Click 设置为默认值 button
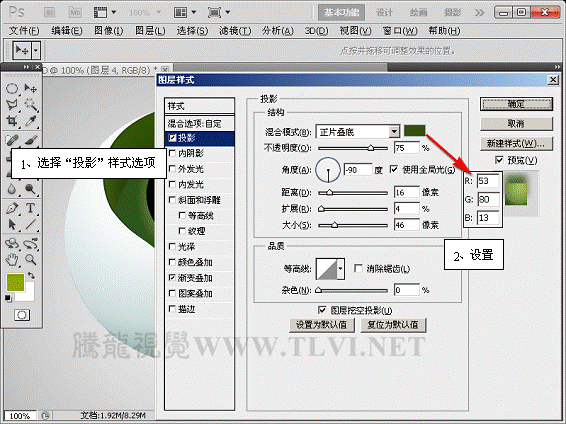The image size is (566, 424). click(321, 325)
